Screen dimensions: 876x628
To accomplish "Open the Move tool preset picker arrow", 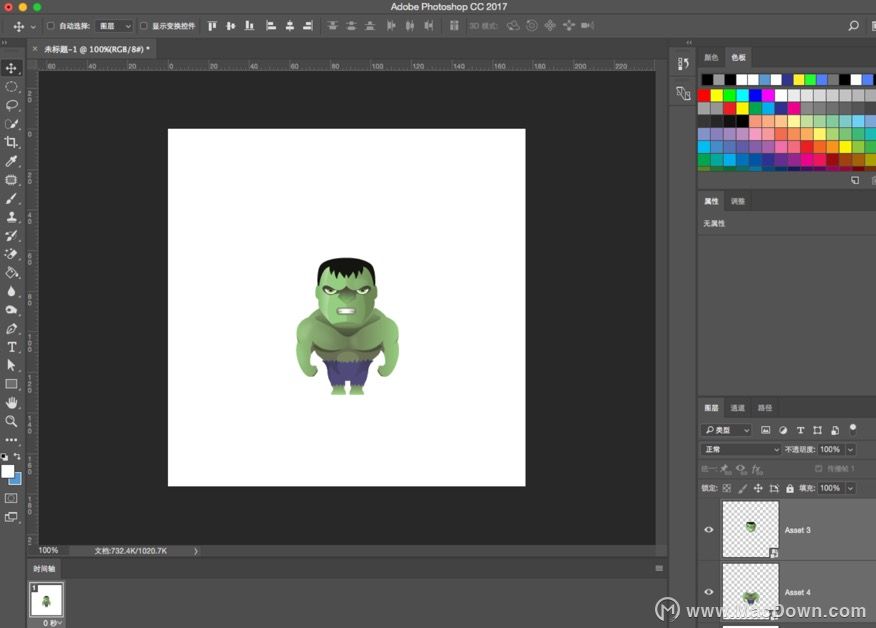I will [33, 26].
